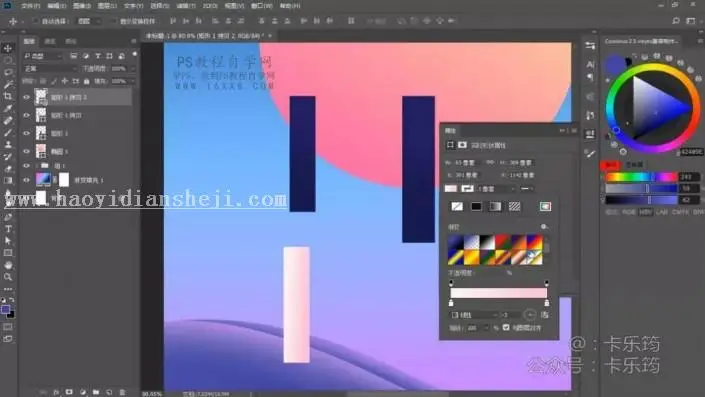Click the lock all layers padlock icon
705x397 pixels.
click(86, 81)
